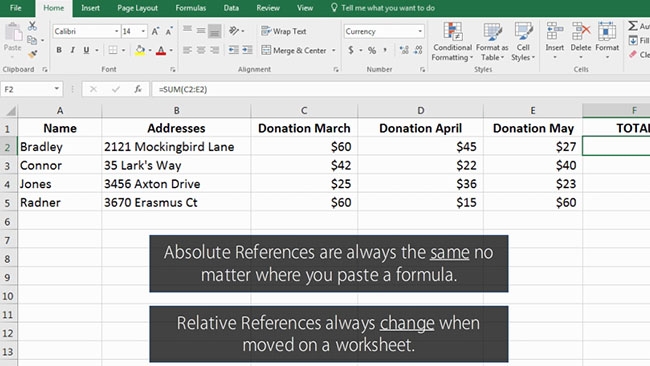Click the Paste clipboard icon
This screenshot has width=650, height=366.
[x=13, y=32]
